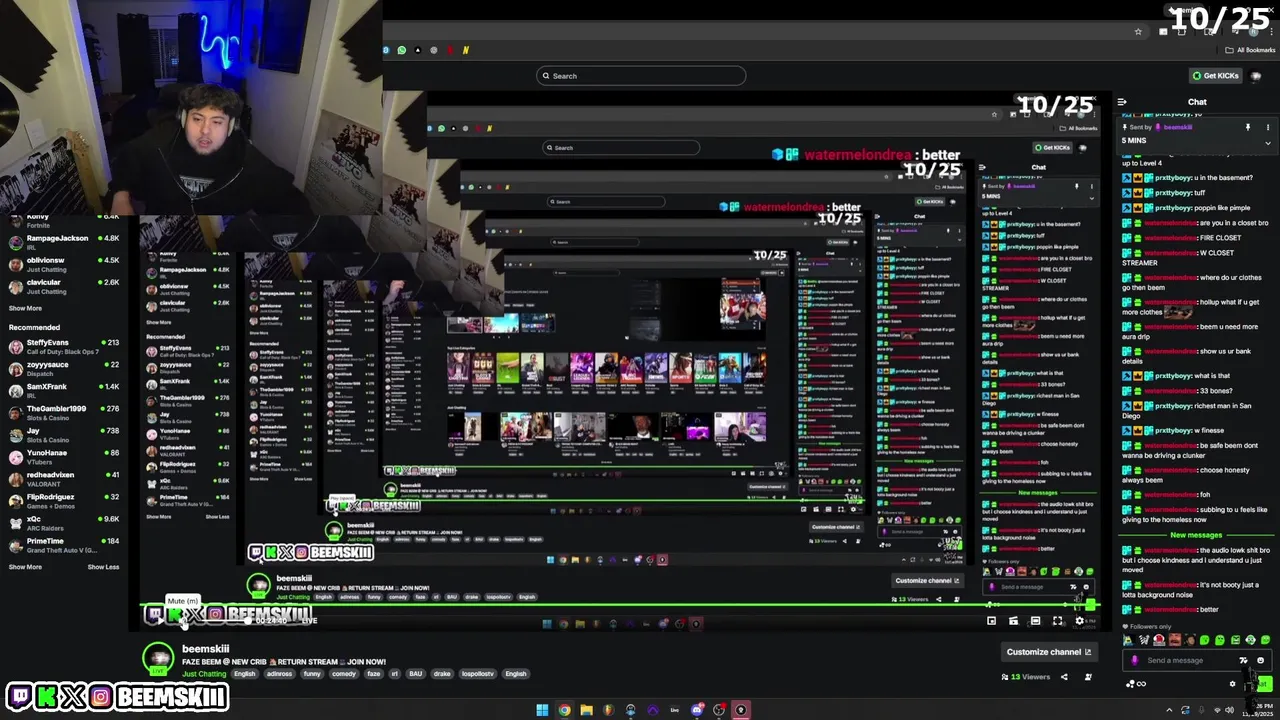The width and height of the screenshot is (1280, 720).
Task: Collapse the chat panel with the arrow icon
Action: click(x=1122, y=102)
